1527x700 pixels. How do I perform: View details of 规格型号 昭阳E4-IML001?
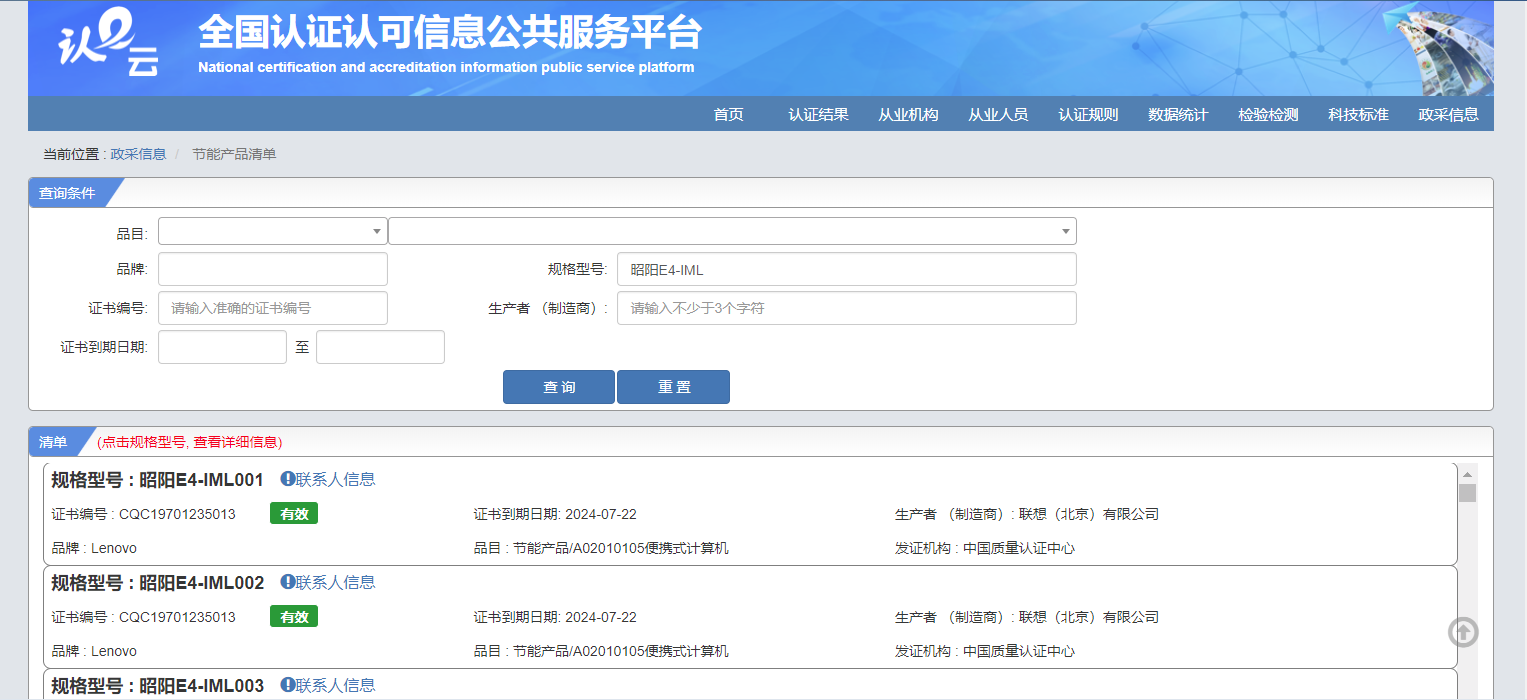[x=157, y=480]
